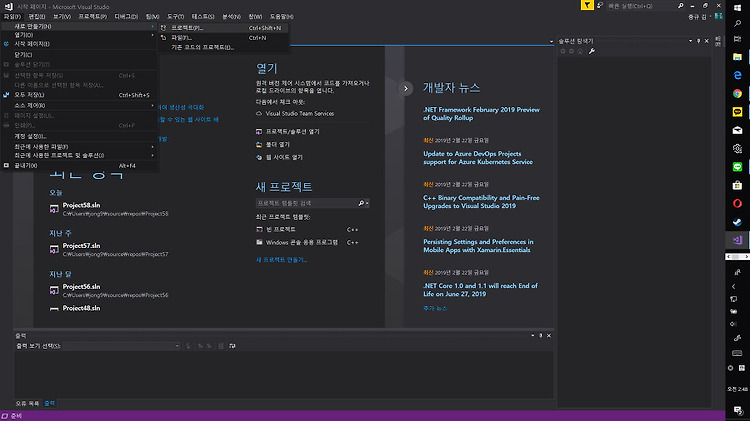750x421 pixels.
Task: Open C++ Binary Compatibility news article
Action: [481, 202]
